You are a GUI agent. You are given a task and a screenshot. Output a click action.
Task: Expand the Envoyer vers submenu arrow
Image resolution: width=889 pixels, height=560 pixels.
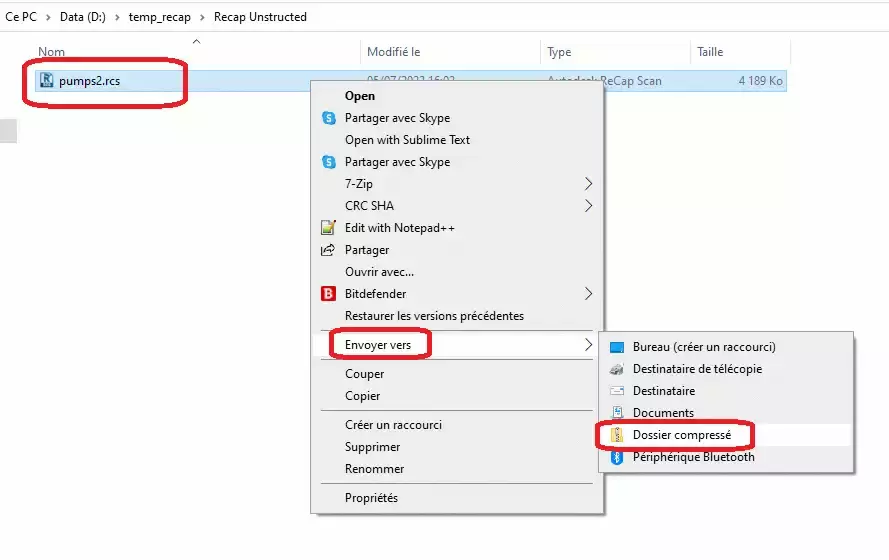pos(588,345)
